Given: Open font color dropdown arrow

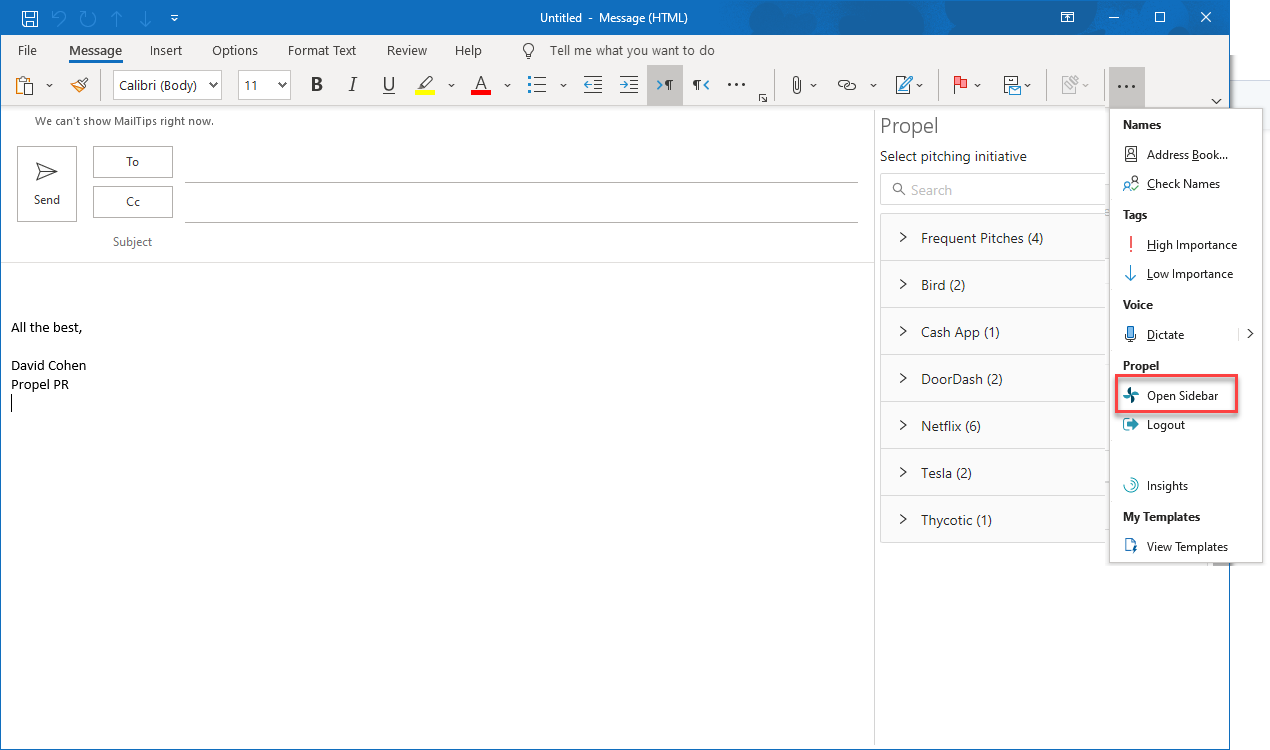Looking at the screenshot, I should pyautogui.click(x=507, y=86).
